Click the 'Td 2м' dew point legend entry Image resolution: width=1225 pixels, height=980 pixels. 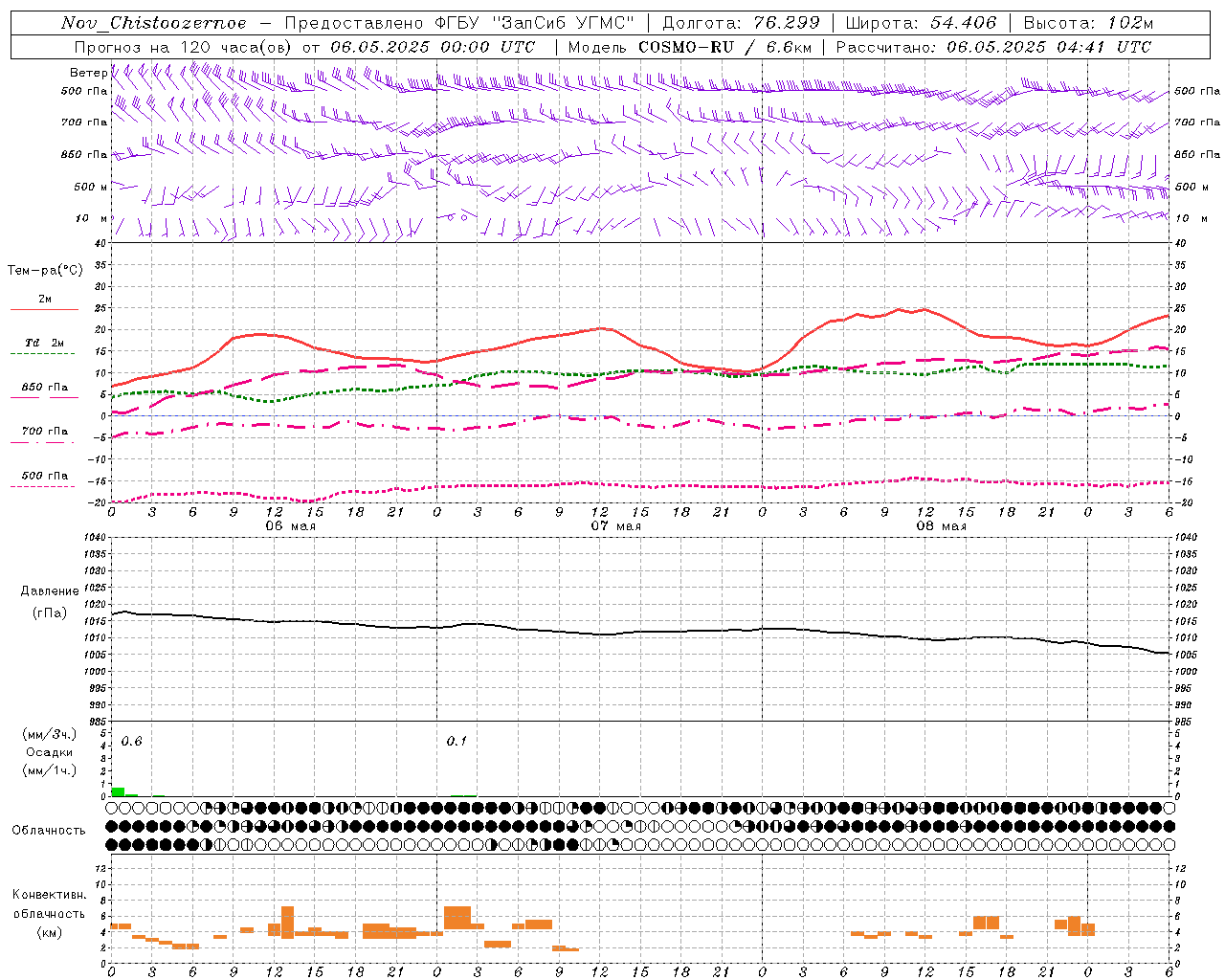[45, 343]
